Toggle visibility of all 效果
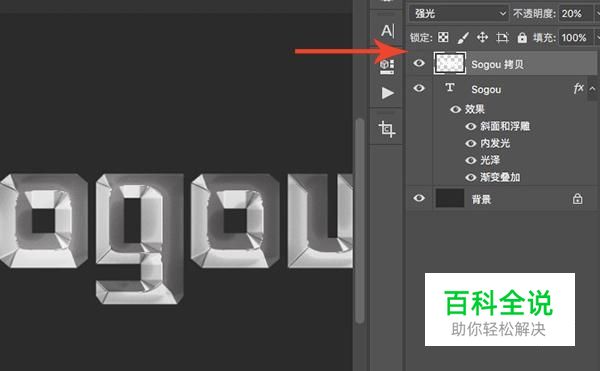 [x=455, y=109]
